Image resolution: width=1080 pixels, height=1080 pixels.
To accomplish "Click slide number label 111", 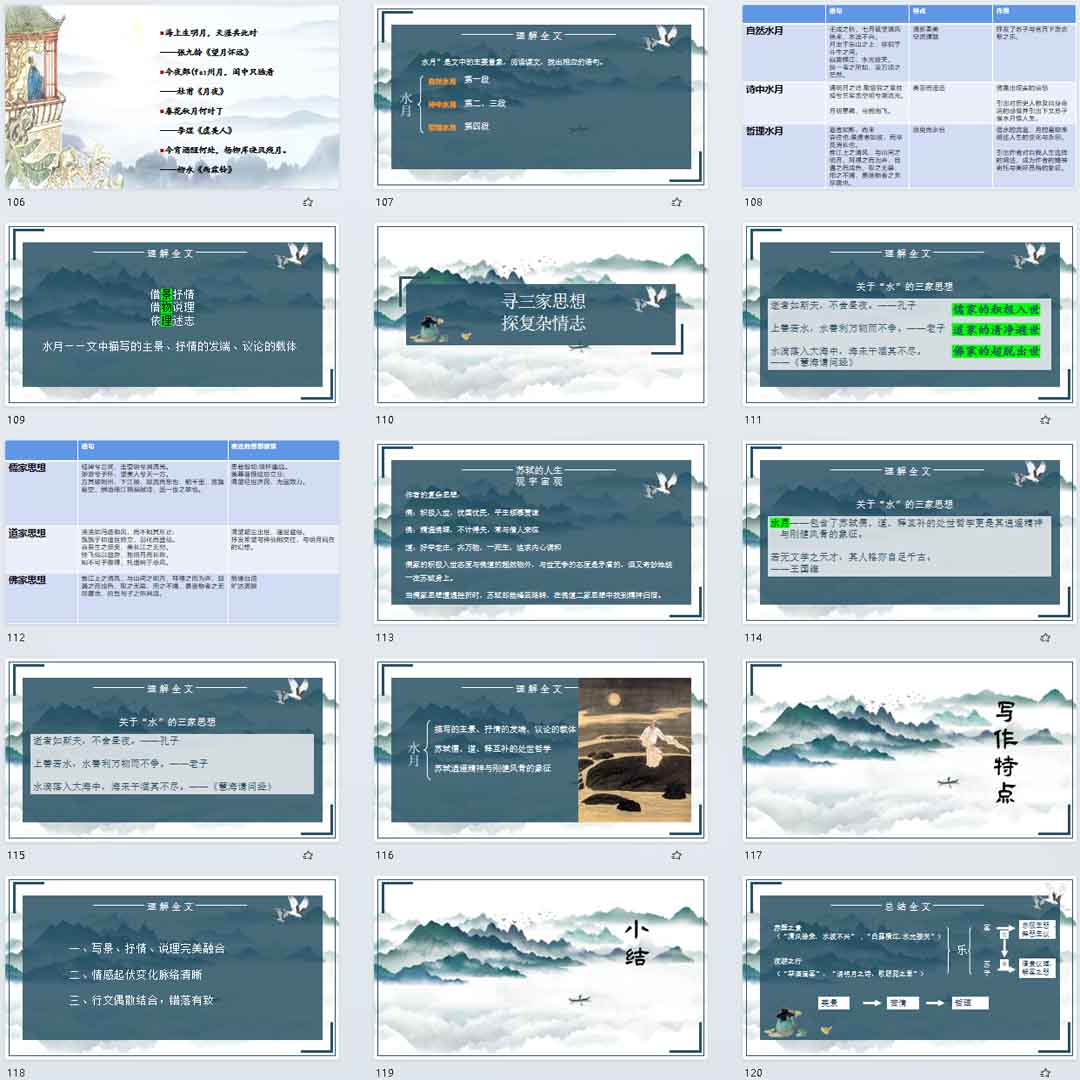I will coord(753,419).
